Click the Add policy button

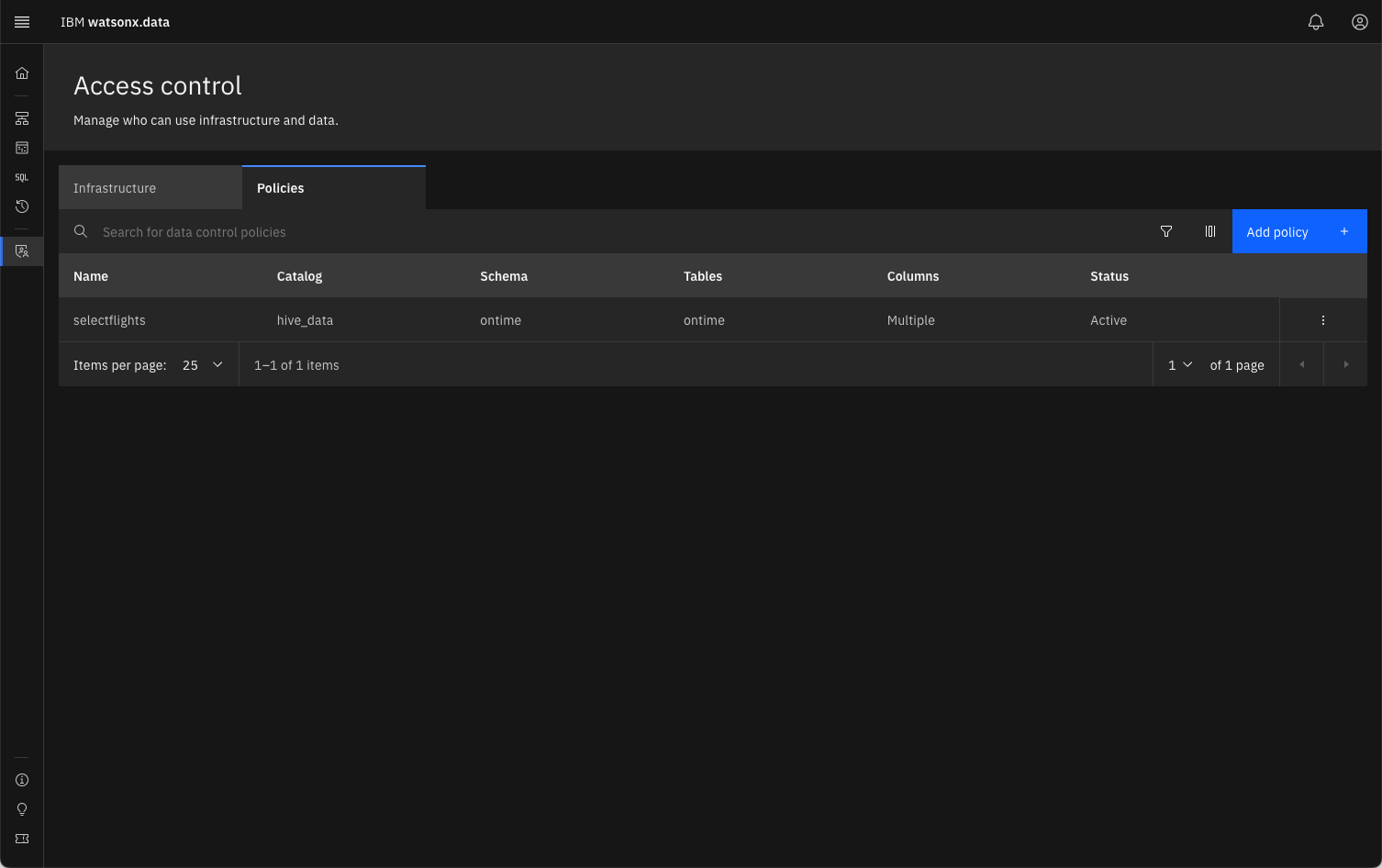pyautogui.click(x=1299, y=231)
